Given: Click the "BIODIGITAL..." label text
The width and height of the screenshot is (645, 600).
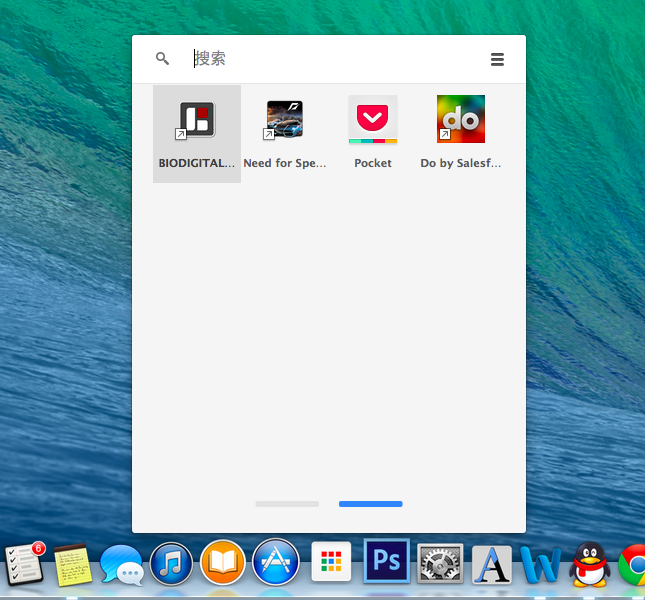Looking at the screenshot, I should [197, 163].
